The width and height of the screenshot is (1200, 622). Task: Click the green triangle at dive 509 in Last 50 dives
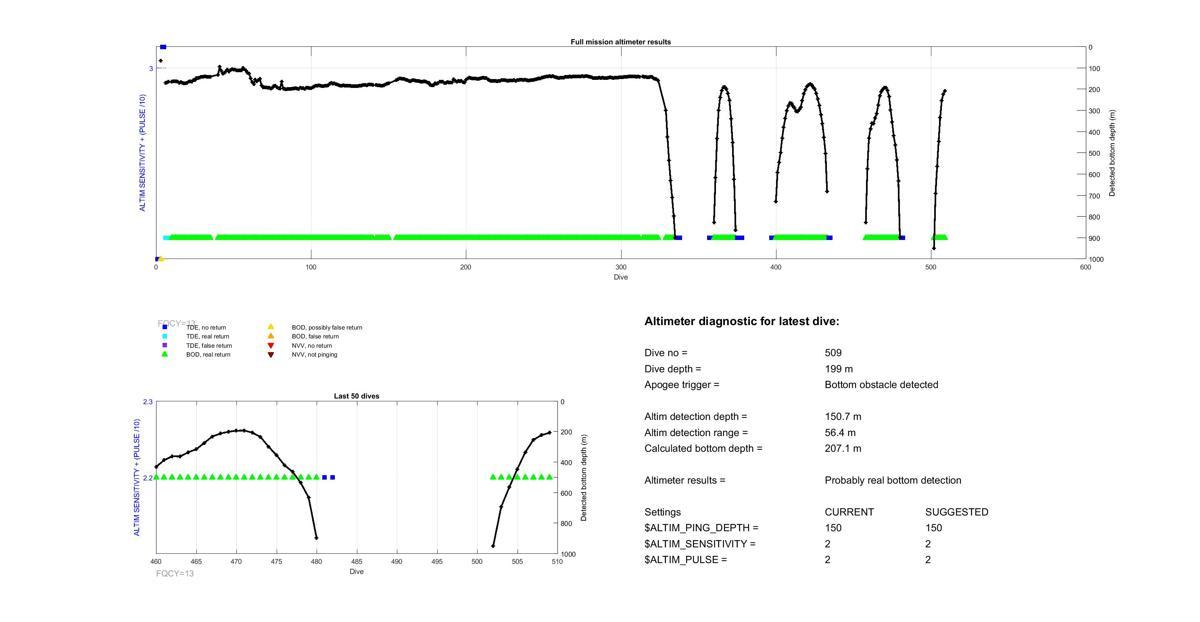(x=550, y=477)
